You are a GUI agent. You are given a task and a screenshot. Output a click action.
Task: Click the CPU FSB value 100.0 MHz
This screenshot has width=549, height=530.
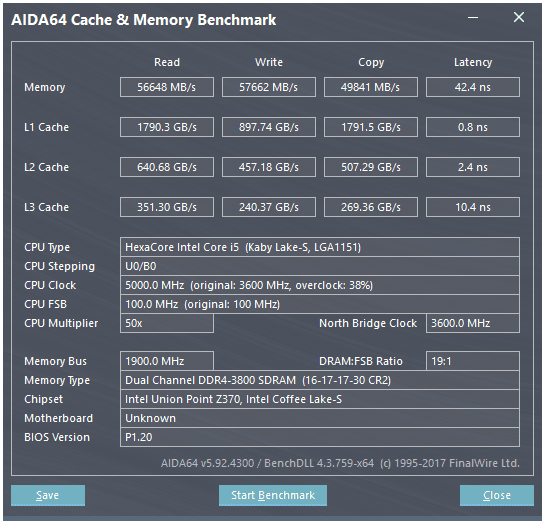pos(320,304)
